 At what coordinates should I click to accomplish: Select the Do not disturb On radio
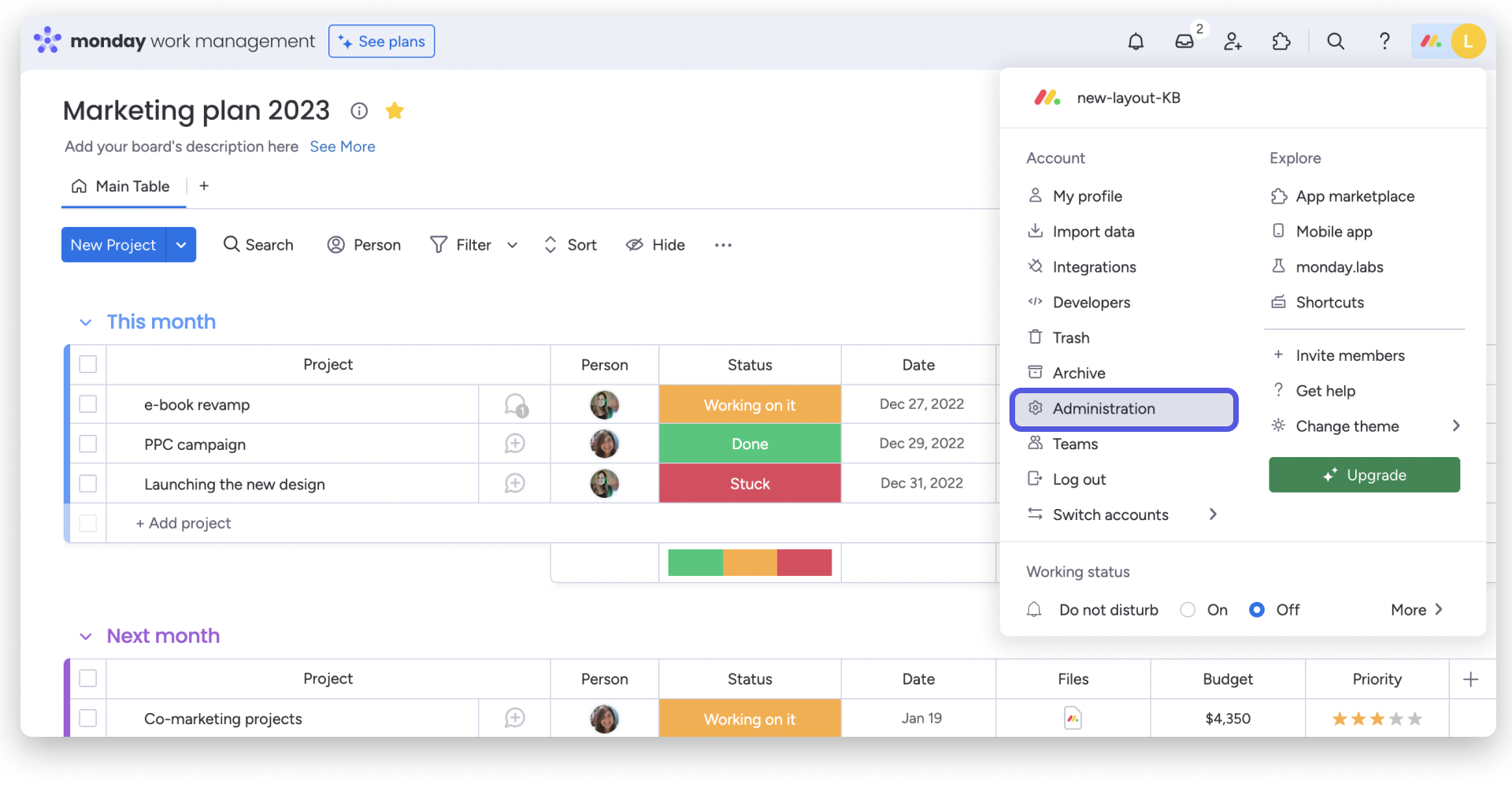(1188, 610)
